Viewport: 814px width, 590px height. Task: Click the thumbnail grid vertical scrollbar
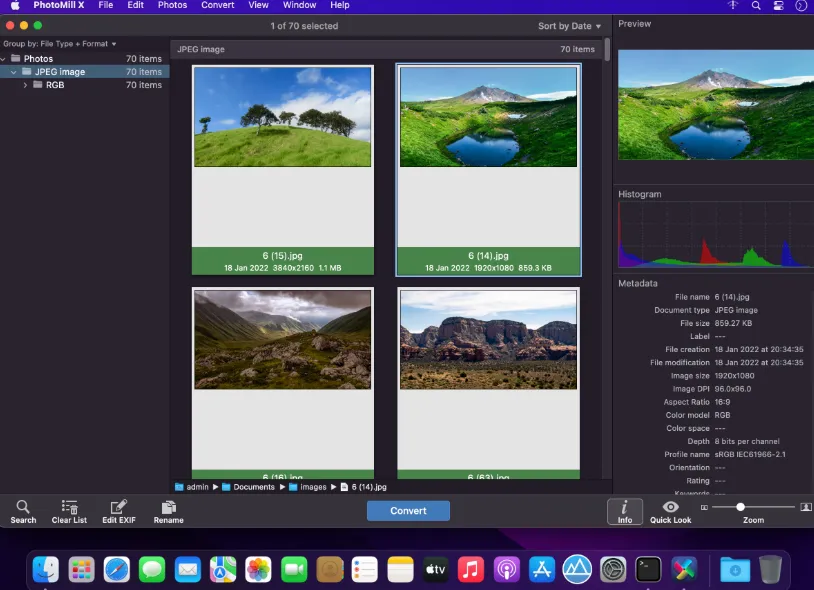607,50
